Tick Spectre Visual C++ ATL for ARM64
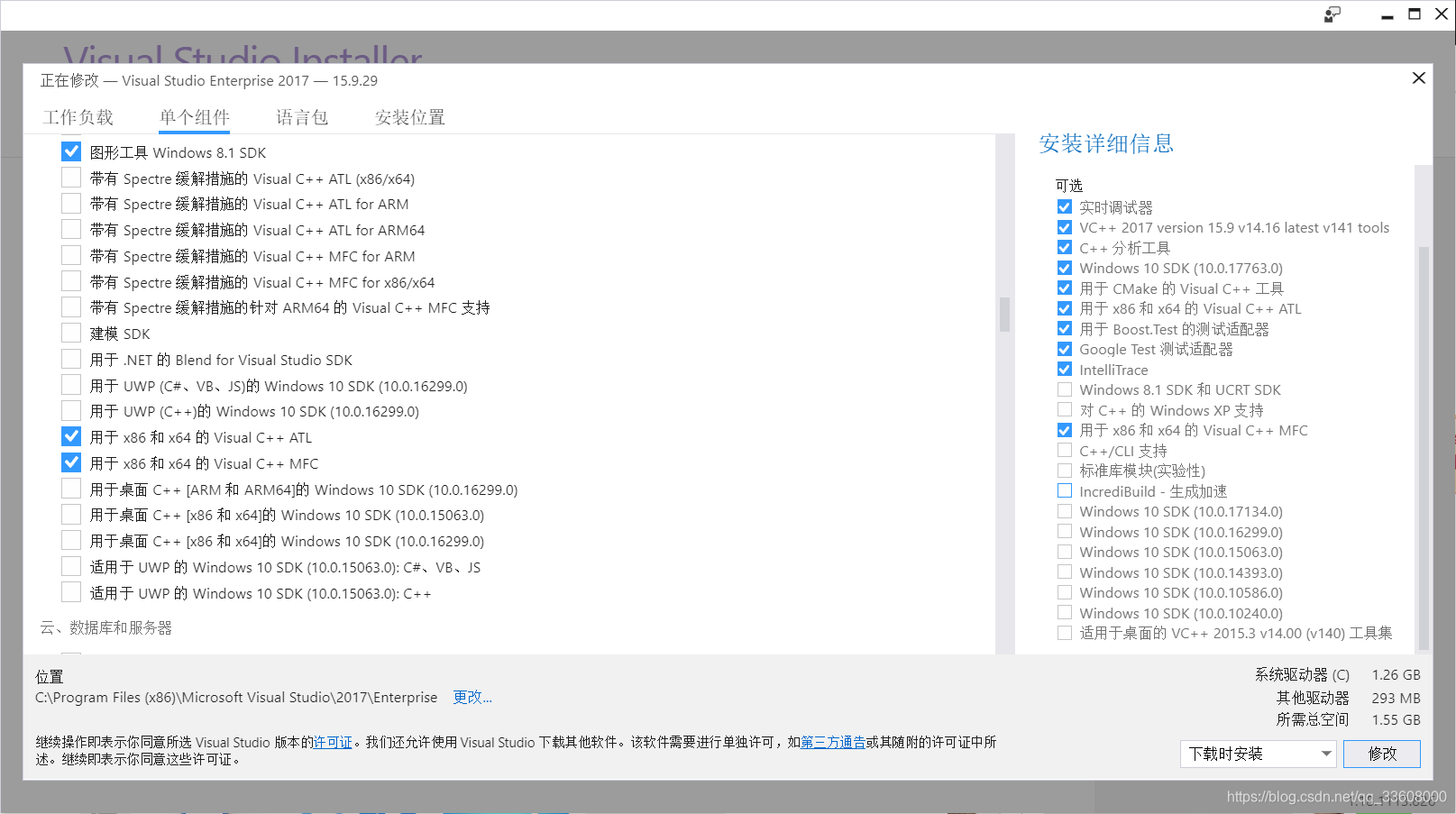Image resolution: width=1456 pixels, height=814 pixels. pos(71,229)
